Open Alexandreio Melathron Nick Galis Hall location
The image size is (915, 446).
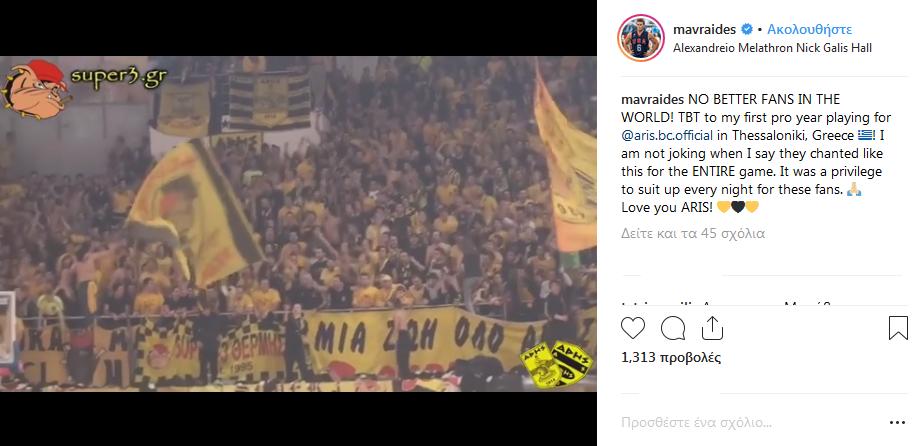[x=772, y=48]
